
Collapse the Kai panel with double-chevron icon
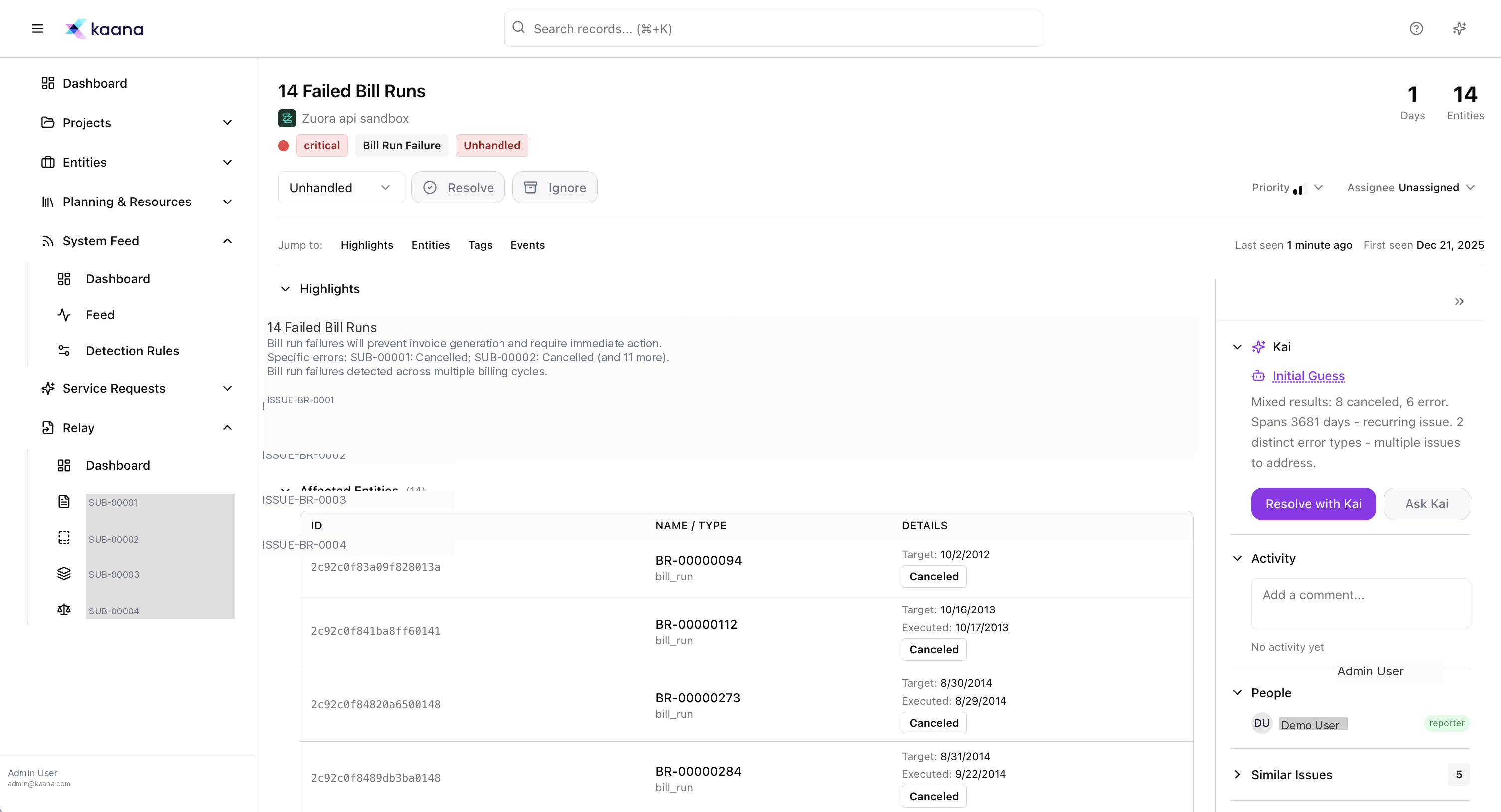point(1460,301)
